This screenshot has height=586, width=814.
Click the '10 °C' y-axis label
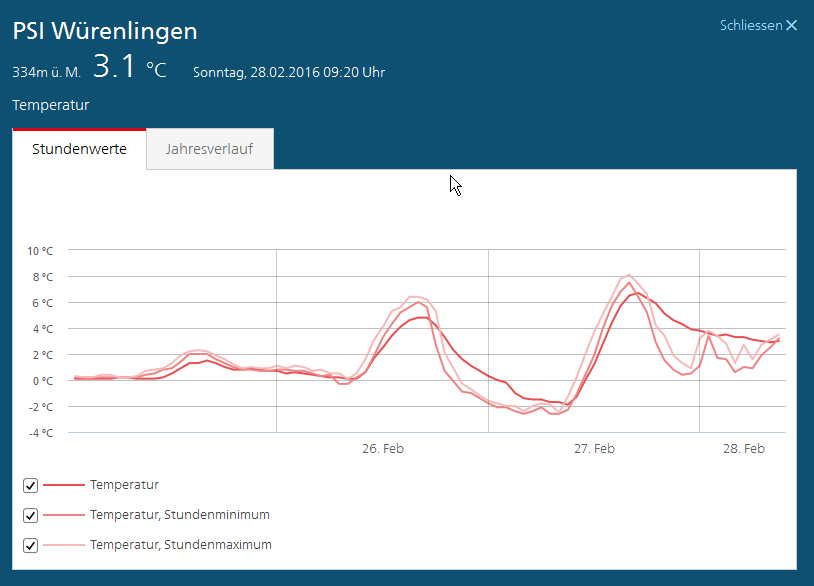tap(40, 251)
